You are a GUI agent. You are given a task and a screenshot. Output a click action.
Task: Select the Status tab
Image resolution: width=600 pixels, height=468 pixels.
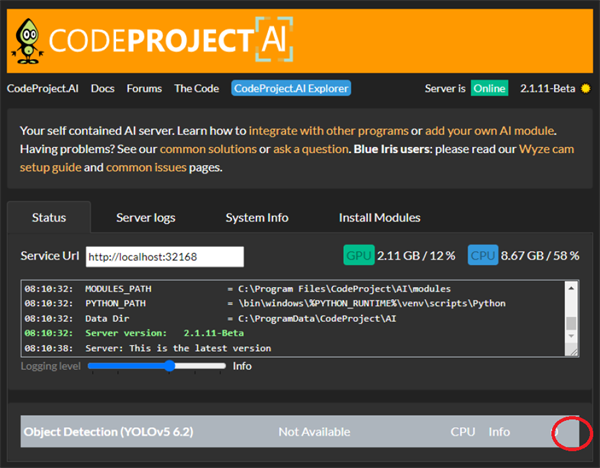pos(49,217)
